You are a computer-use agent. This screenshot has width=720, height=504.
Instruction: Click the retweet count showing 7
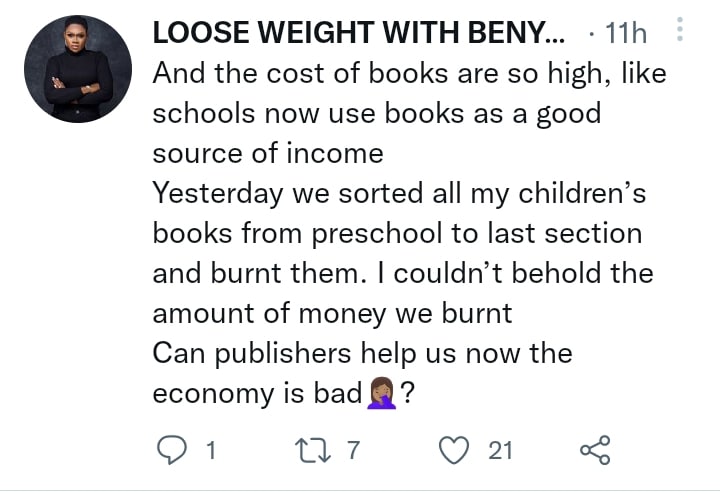351,451
